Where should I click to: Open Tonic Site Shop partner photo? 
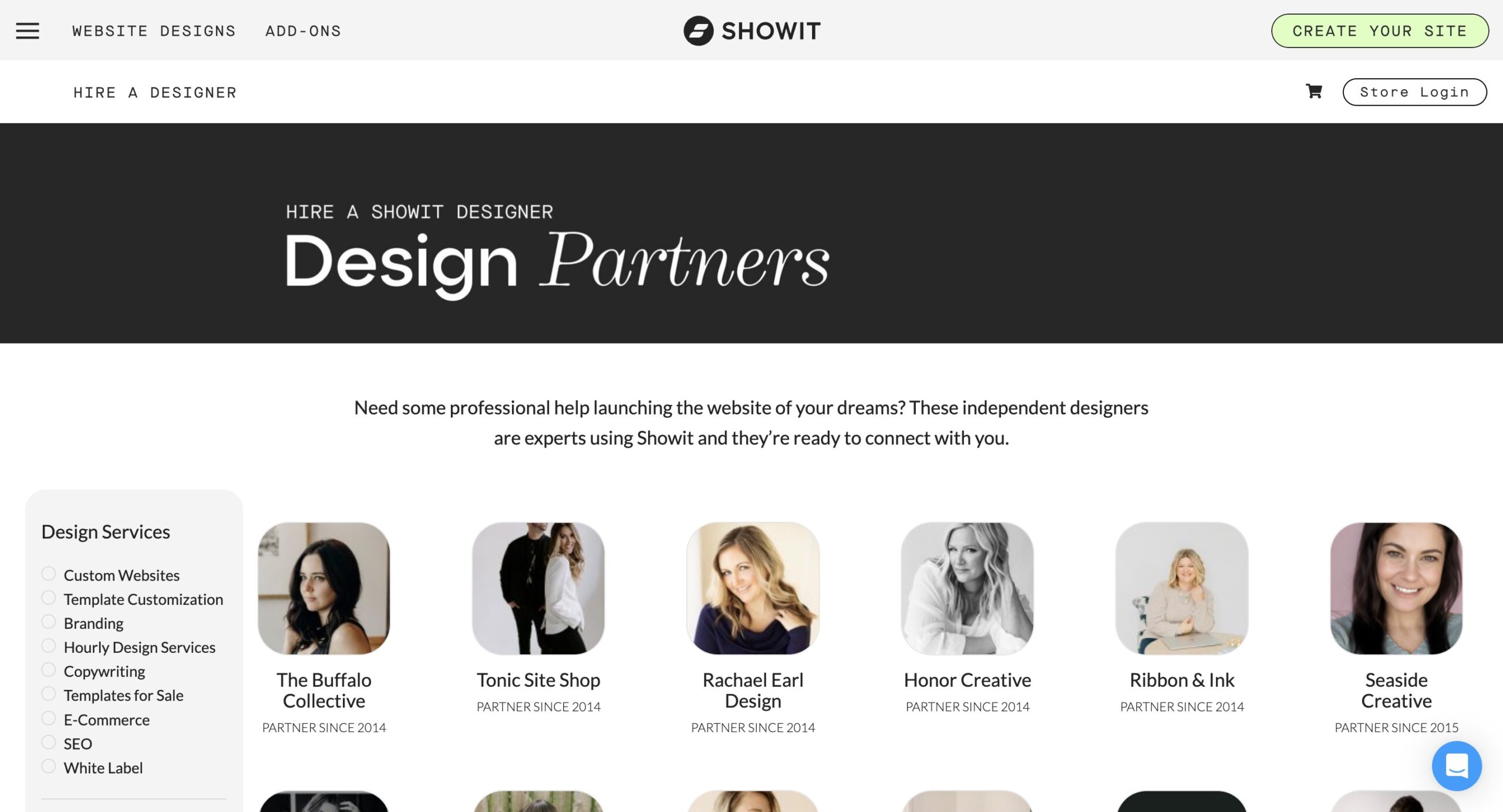538,588
